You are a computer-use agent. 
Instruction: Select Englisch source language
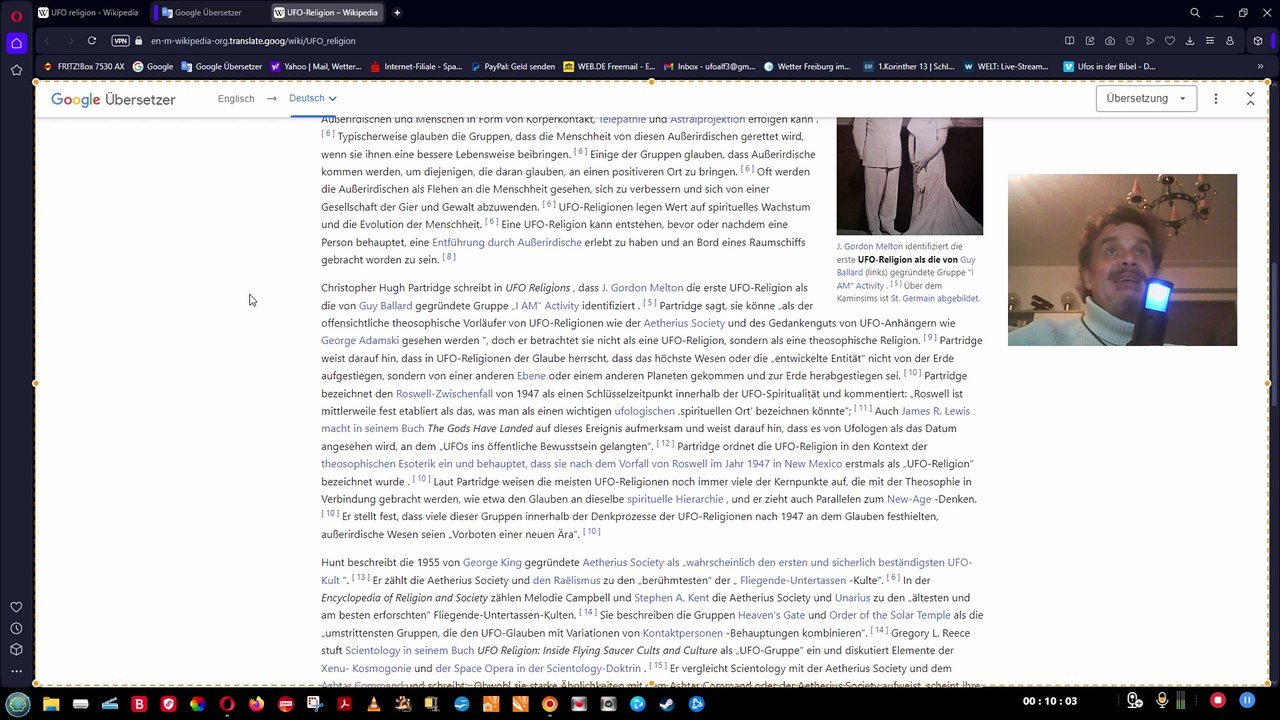tap(236, 99)
